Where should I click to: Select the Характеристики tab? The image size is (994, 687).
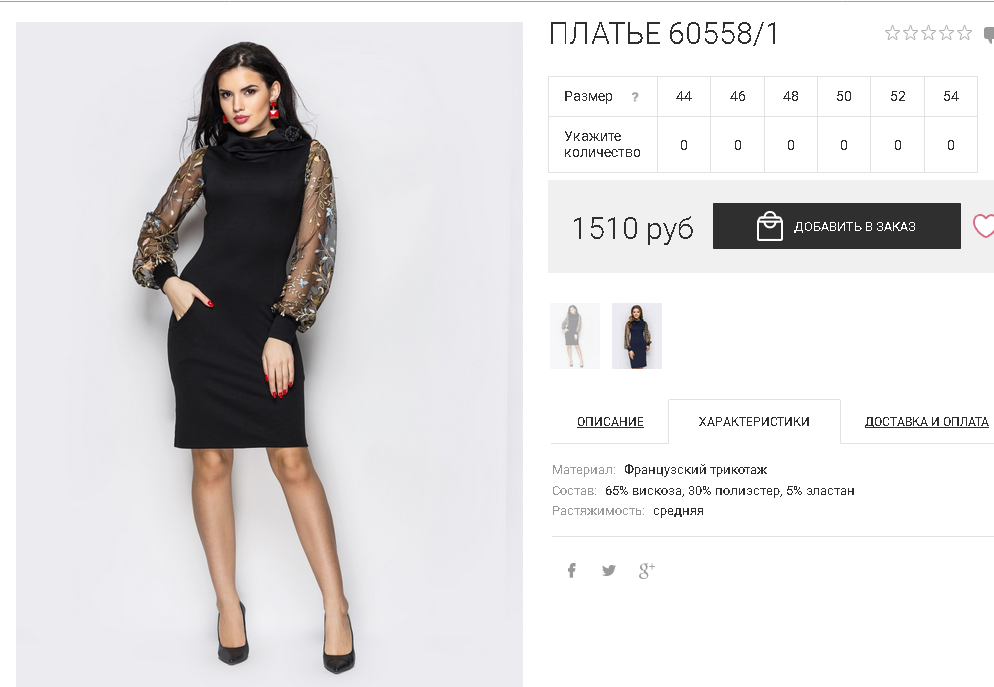(754, 421)
